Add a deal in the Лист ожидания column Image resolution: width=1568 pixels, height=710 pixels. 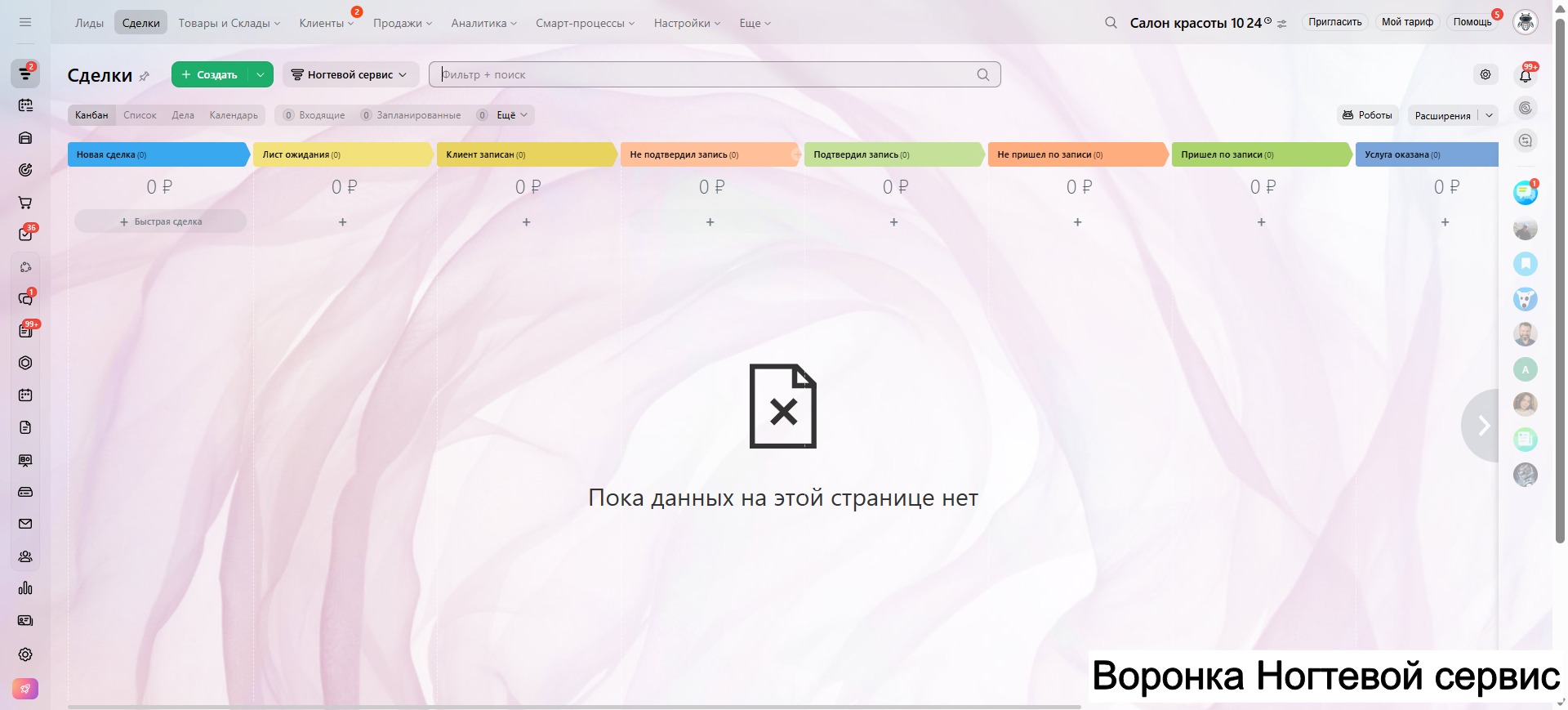coord(343,222)
